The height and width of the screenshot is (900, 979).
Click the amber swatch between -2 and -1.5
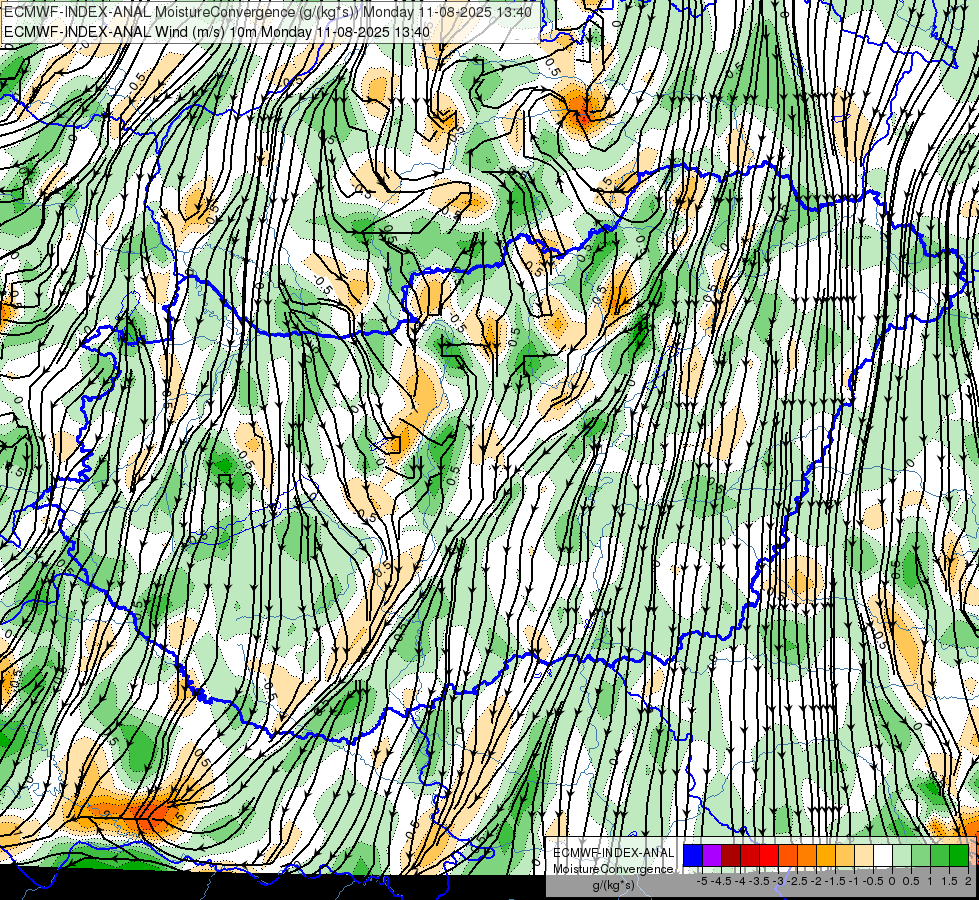pos(826,856)
